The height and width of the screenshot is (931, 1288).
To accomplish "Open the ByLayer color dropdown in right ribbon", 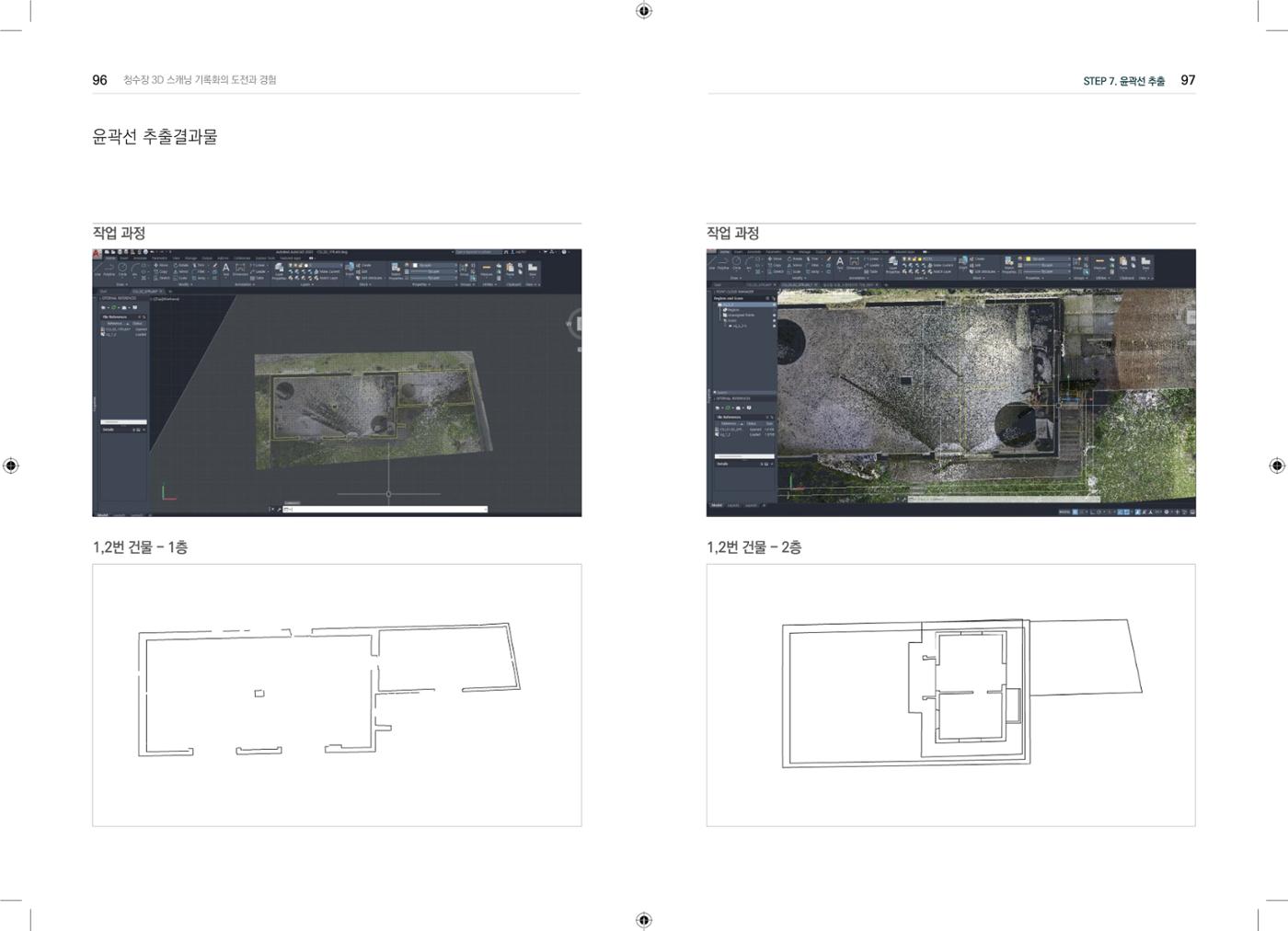I will pos(1048,259).
